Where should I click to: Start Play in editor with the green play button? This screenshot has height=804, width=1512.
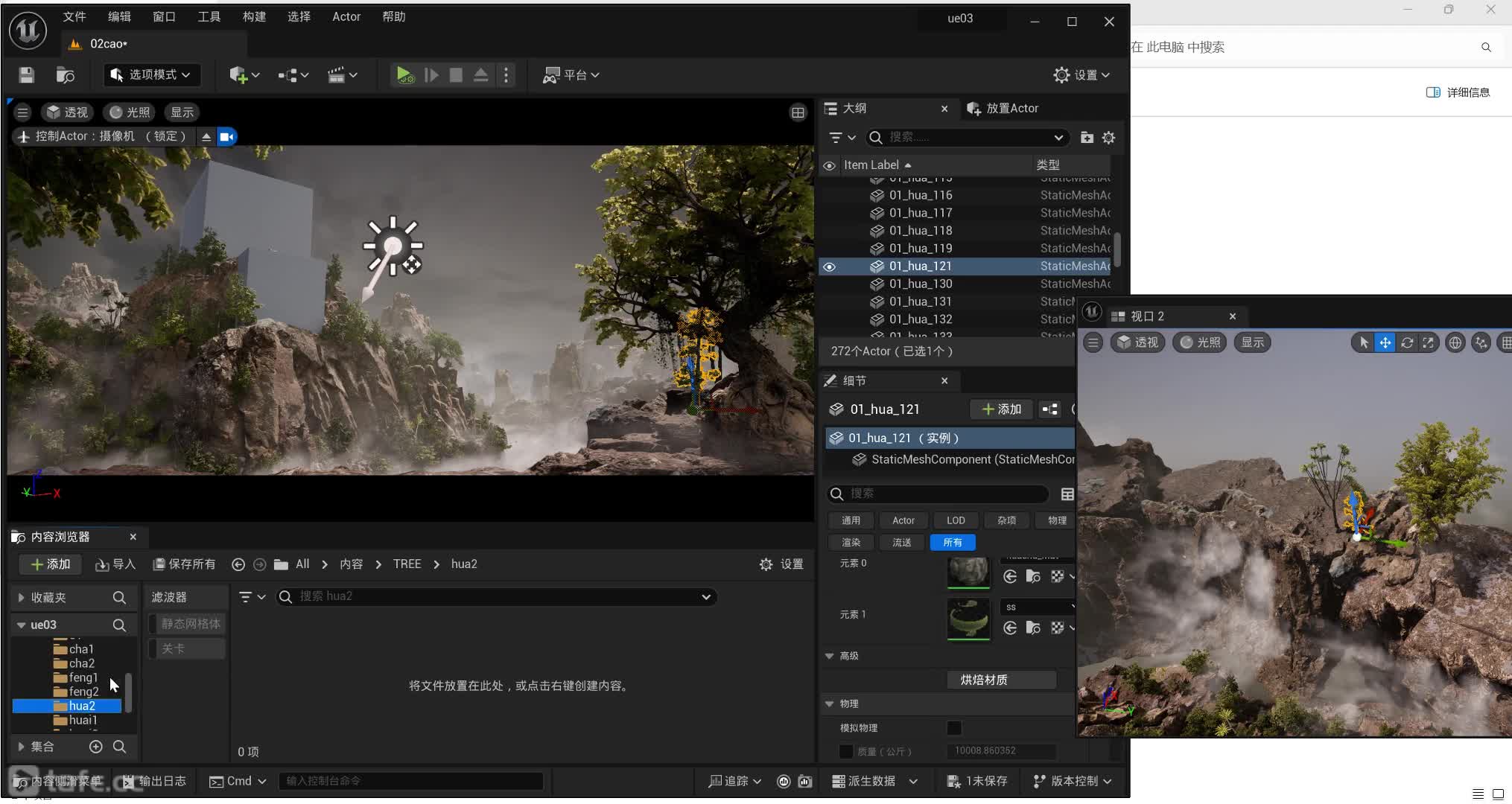click(x=404, y=74)
